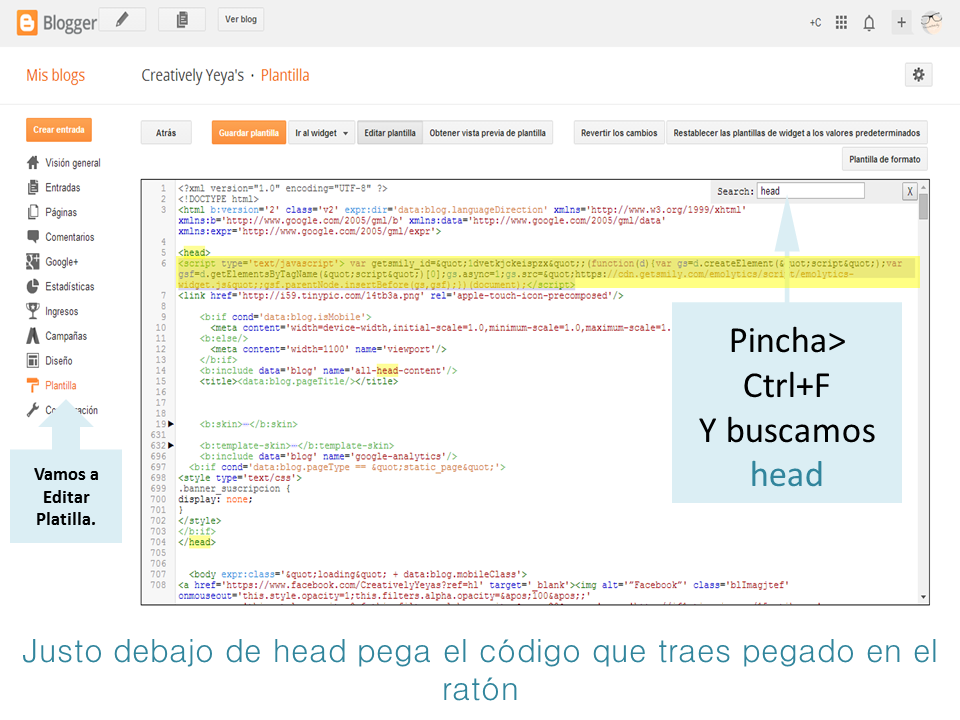
Task: Open Estadísticas in sidebar
Action: (x=70, y=287)
